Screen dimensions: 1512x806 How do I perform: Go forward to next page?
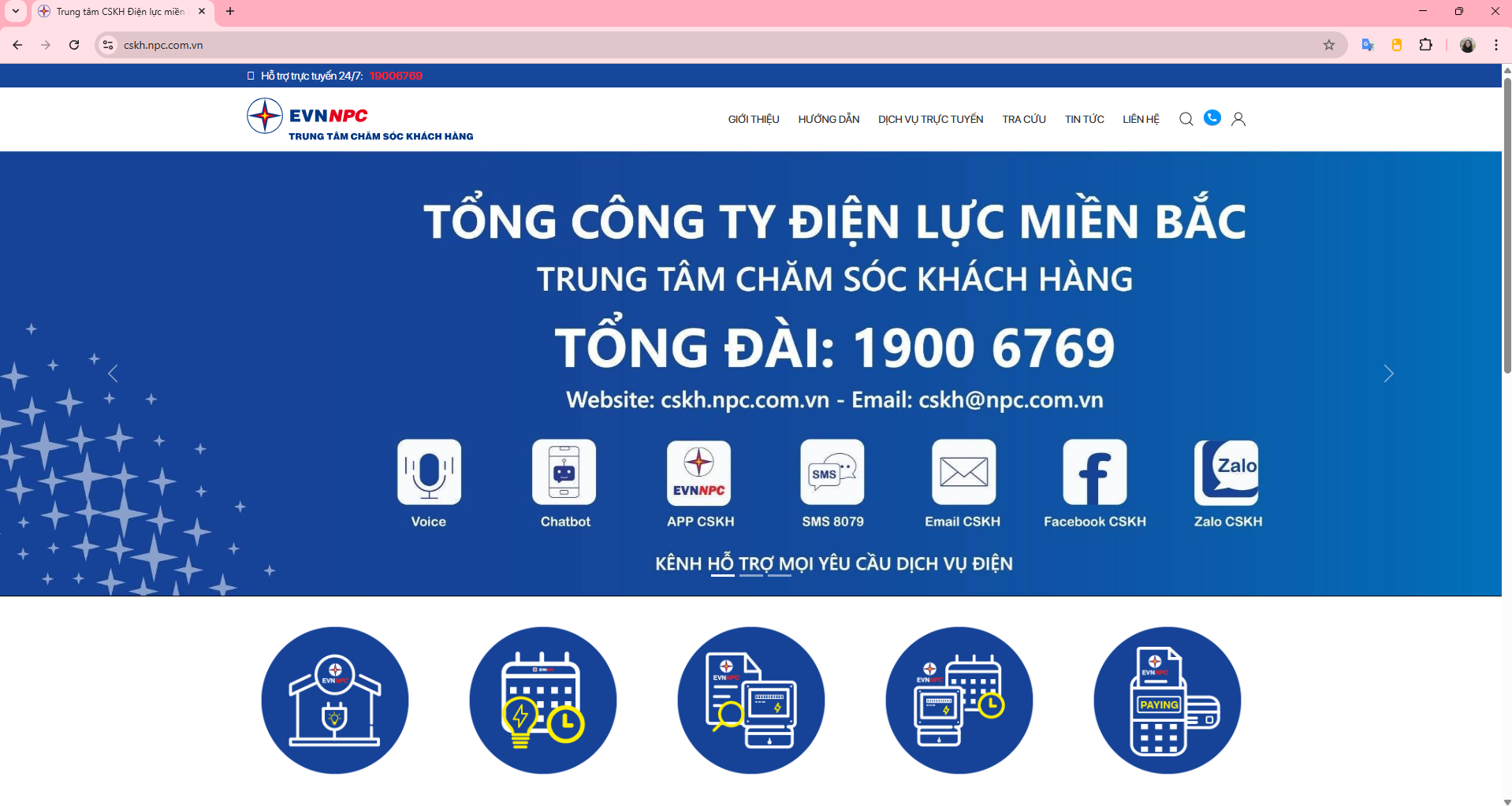(x=46, y=45)
